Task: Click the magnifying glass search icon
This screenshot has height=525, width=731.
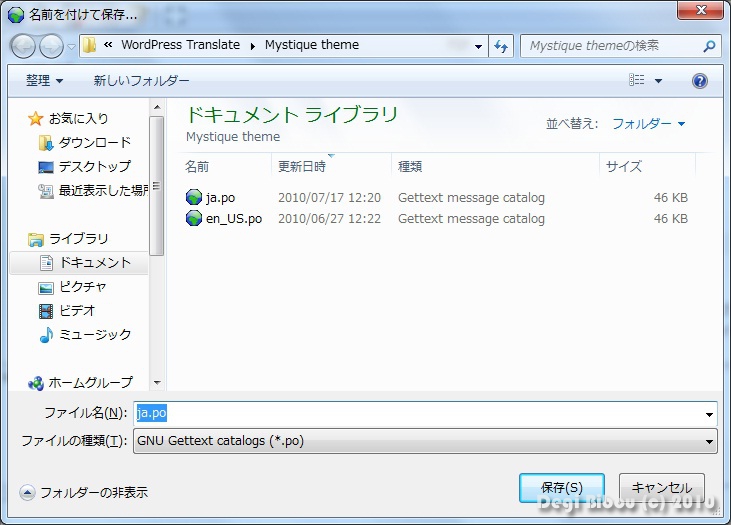Action: pos(709,46)
